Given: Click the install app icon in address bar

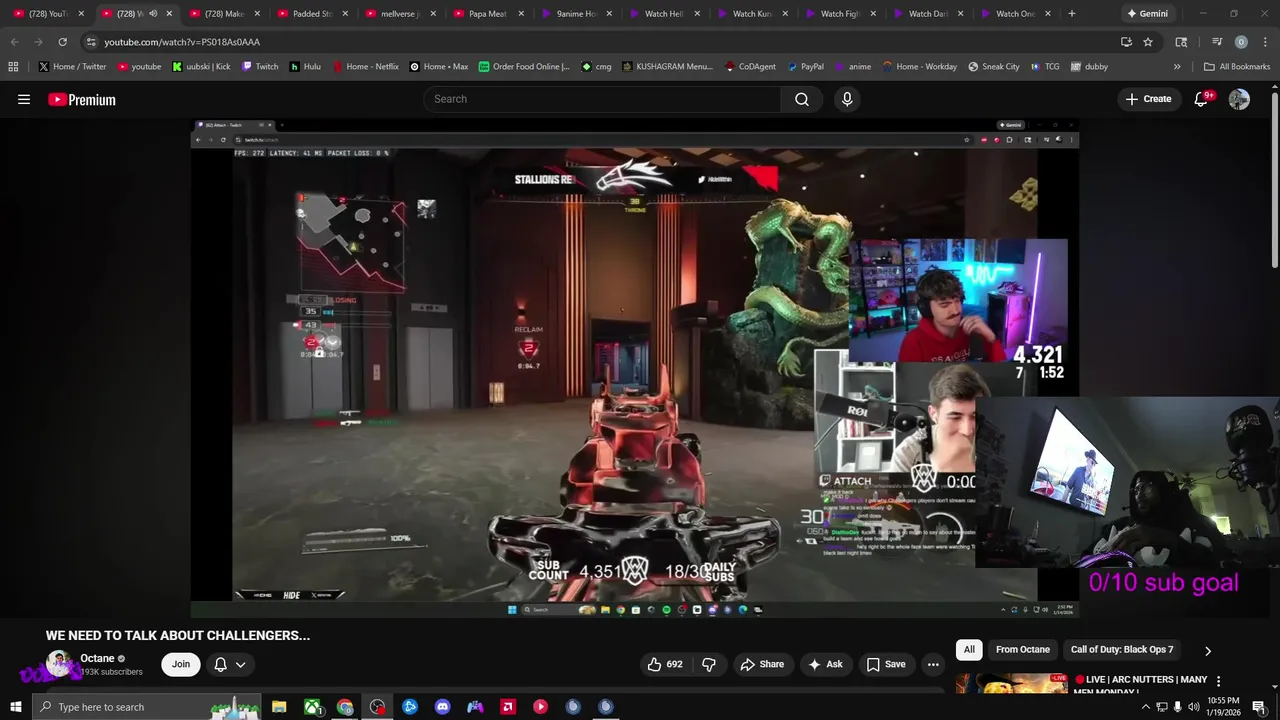Looking at the screenshot, I should click(x=1126, y=42).
